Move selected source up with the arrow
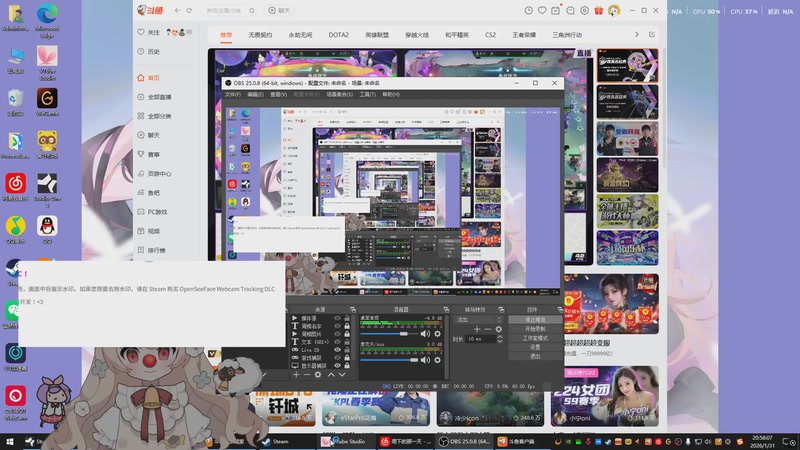The image size is (800, 450). (331, 374)
